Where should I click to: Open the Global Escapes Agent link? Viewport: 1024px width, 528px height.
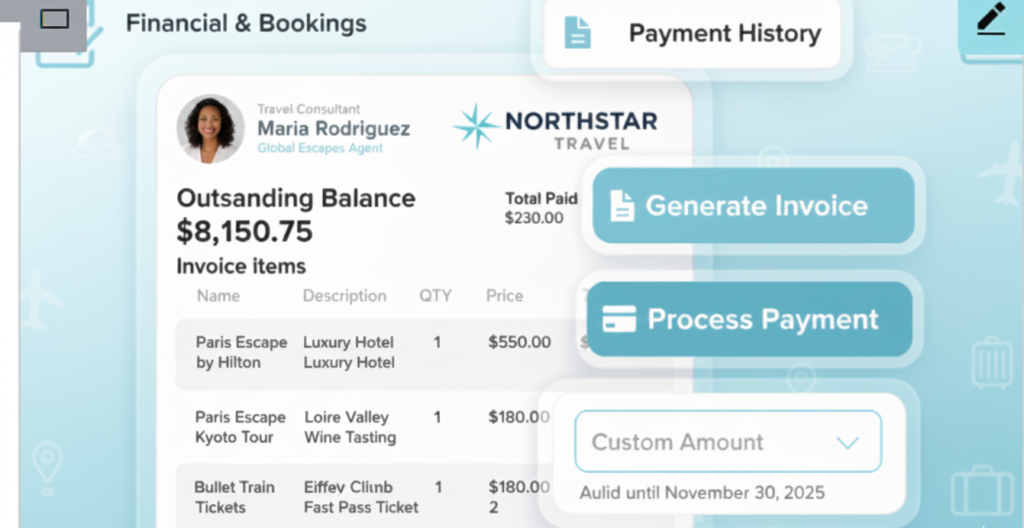click(320, 148)
